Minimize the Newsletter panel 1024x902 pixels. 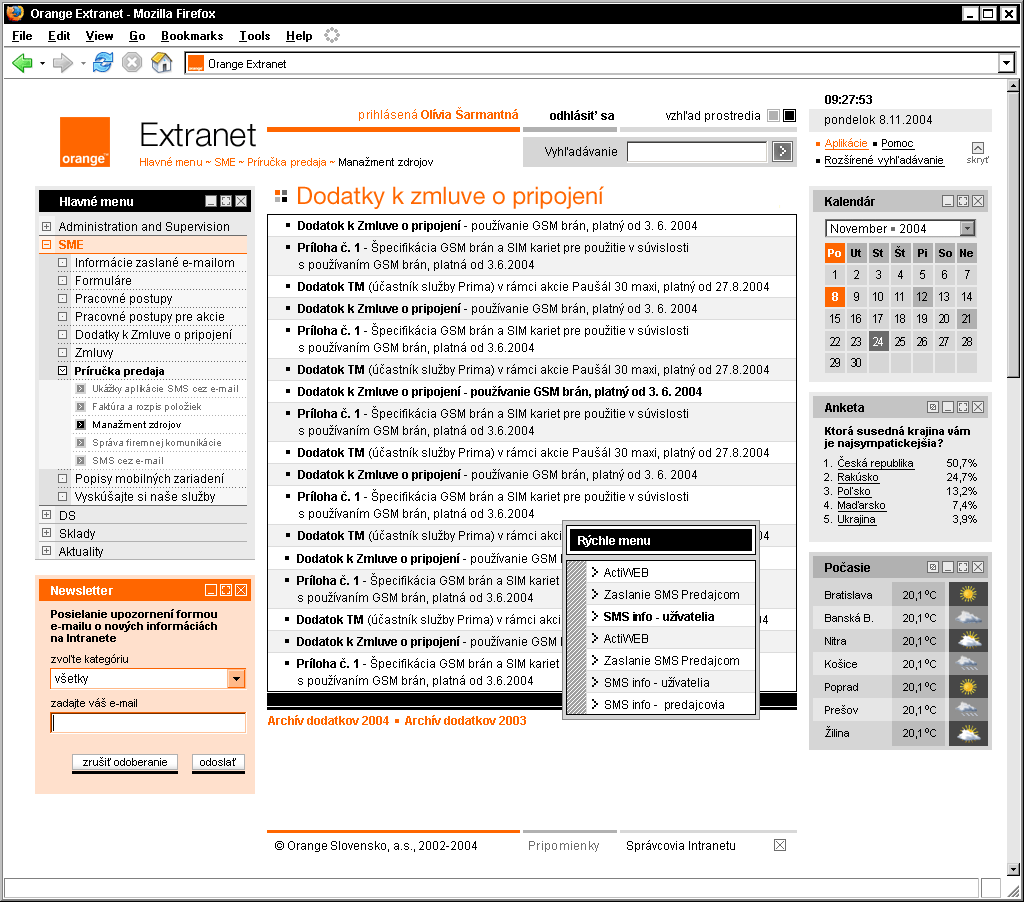point(211,590)
